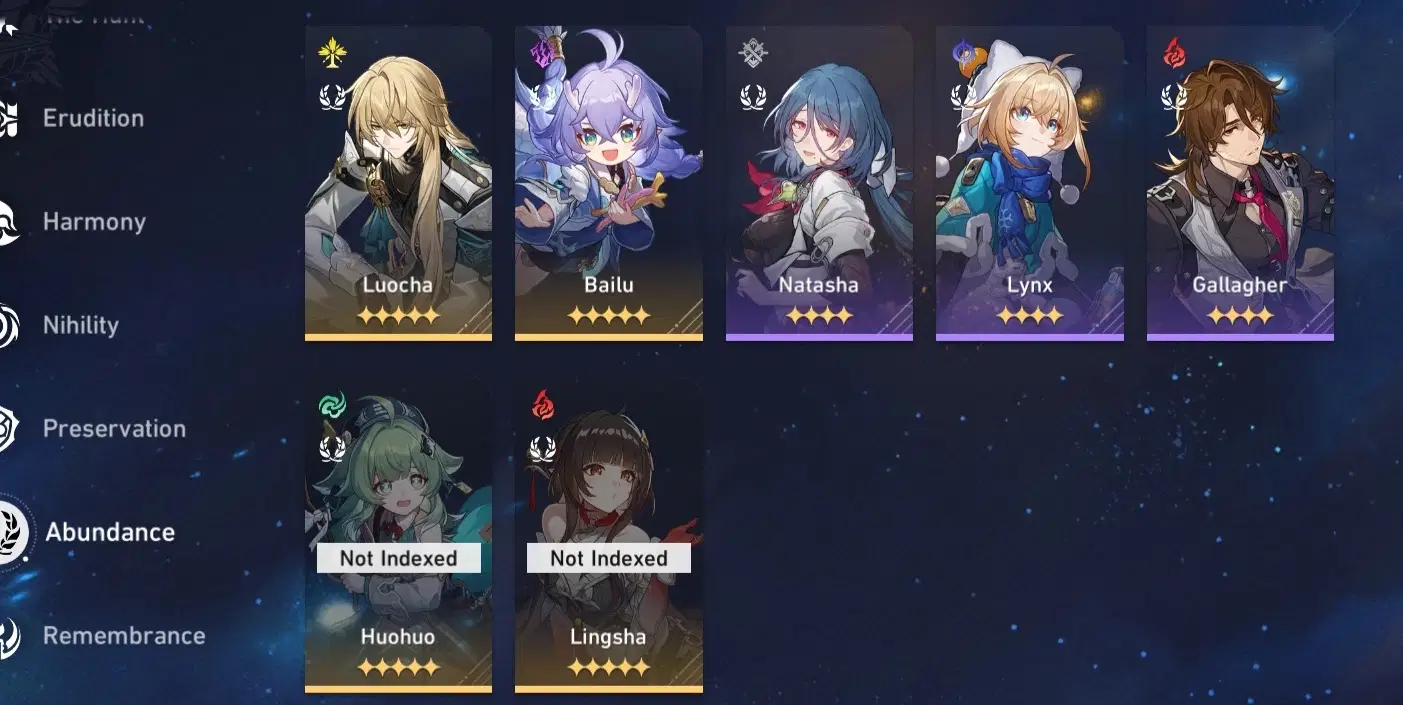1403x705 pixels.
Task: Select the Remembrance path icon
Action: 8,636
